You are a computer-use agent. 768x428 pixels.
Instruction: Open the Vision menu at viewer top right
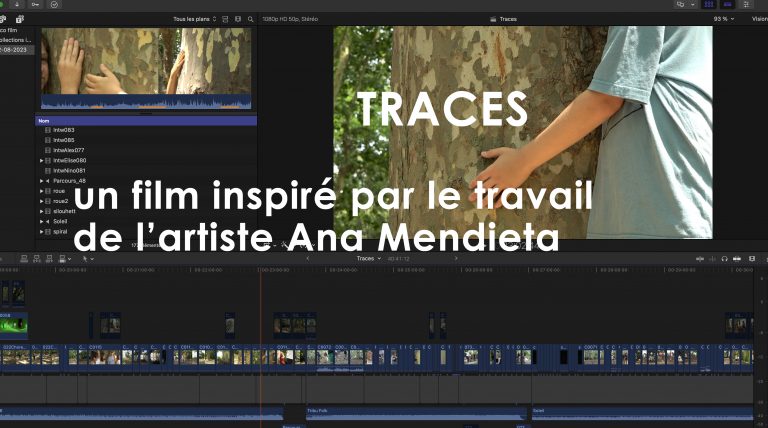pos(758,19)
